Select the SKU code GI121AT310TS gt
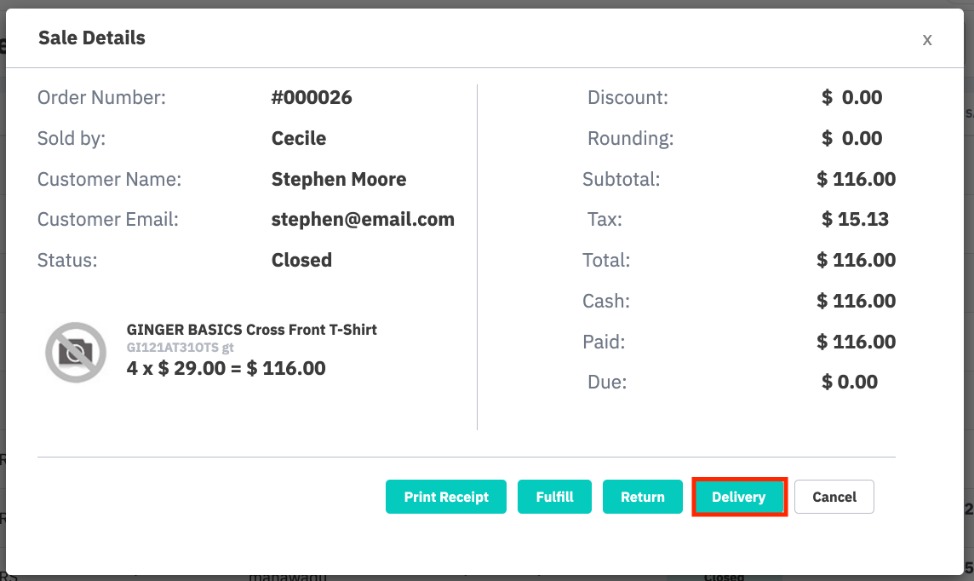974x581 pixels. [180, 348]
